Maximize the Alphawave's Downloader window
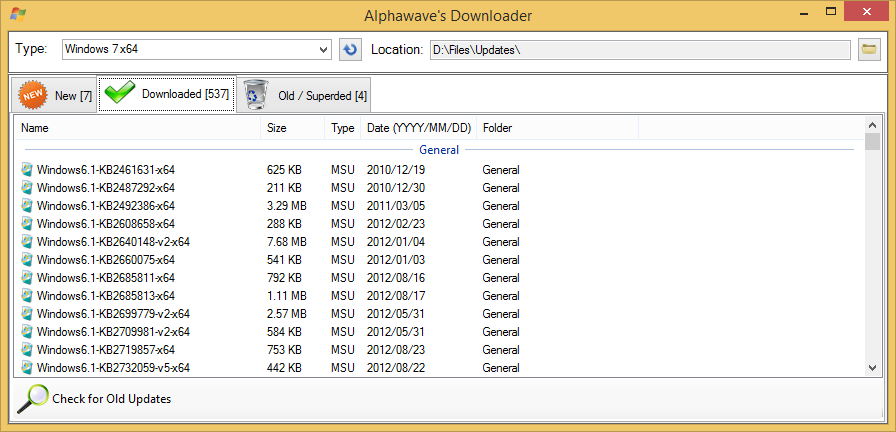 tap(830, 11)
